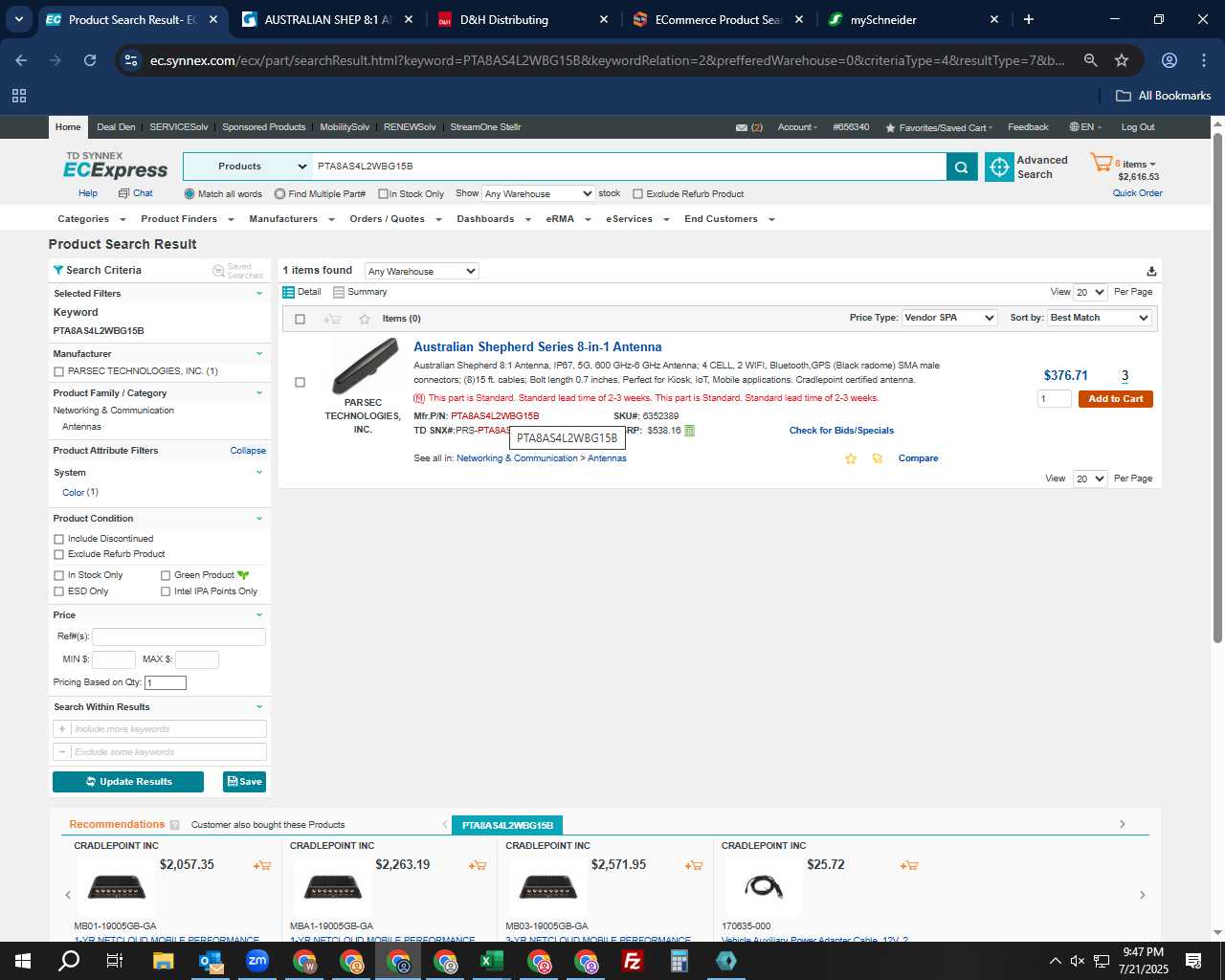Click the Chat icon link

(x=123, y=193)
